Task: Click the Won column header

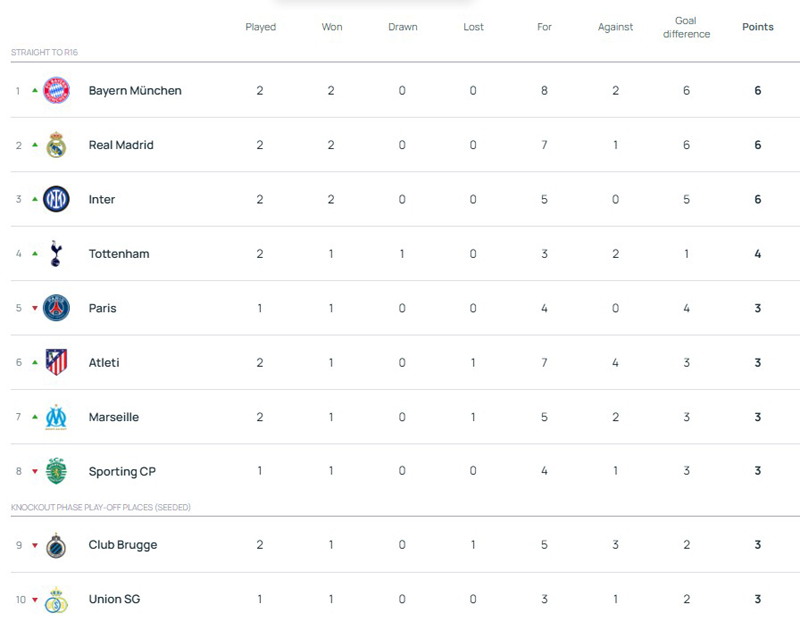Action: tap(331, 27)
